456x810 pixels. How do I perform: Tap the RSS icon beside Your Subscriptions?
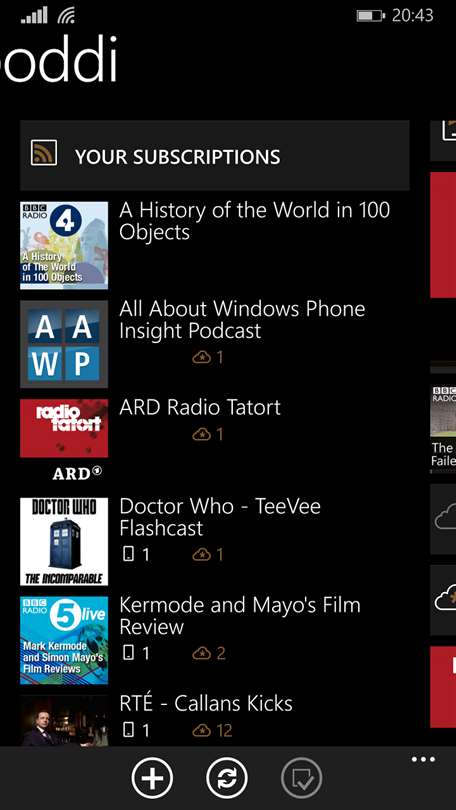click(44, 153)
